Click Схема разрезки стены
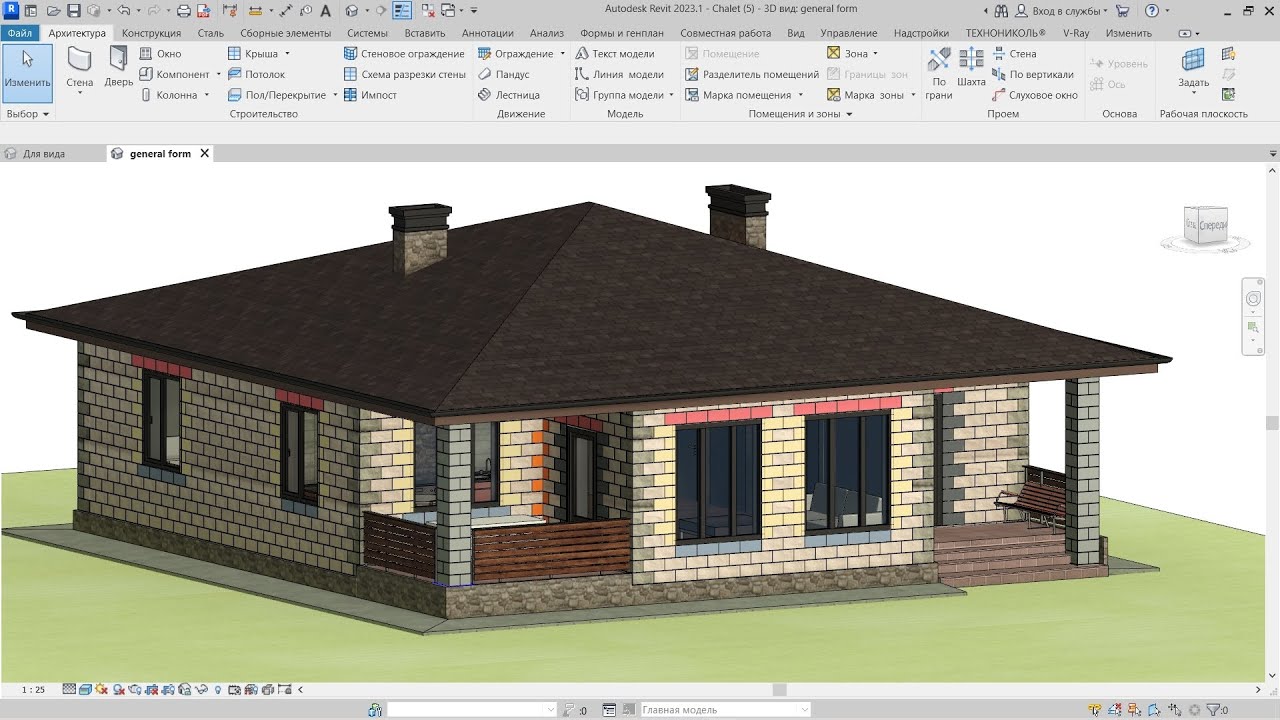This screenshot has height=720, width=1280. 405,74
